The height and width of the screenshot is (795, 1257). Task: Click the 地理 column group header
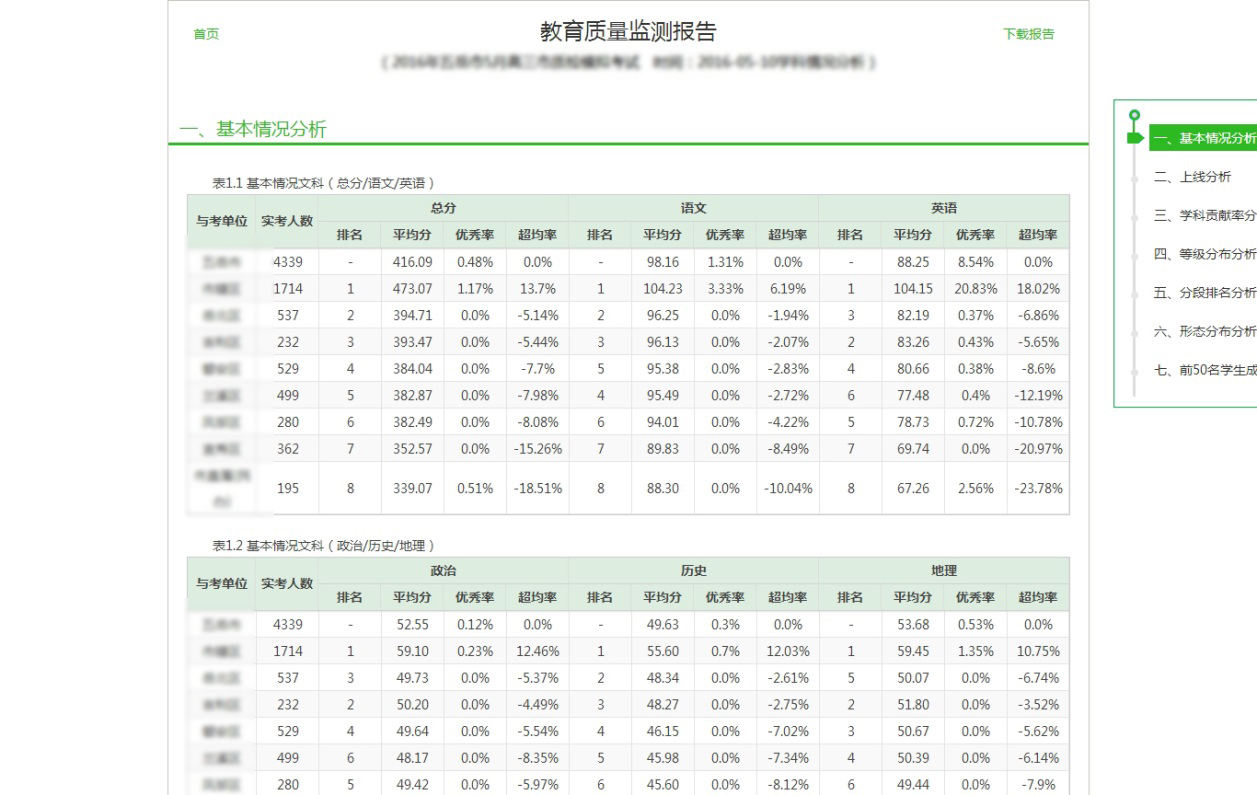pyautogui.click(x=943, y=571)
